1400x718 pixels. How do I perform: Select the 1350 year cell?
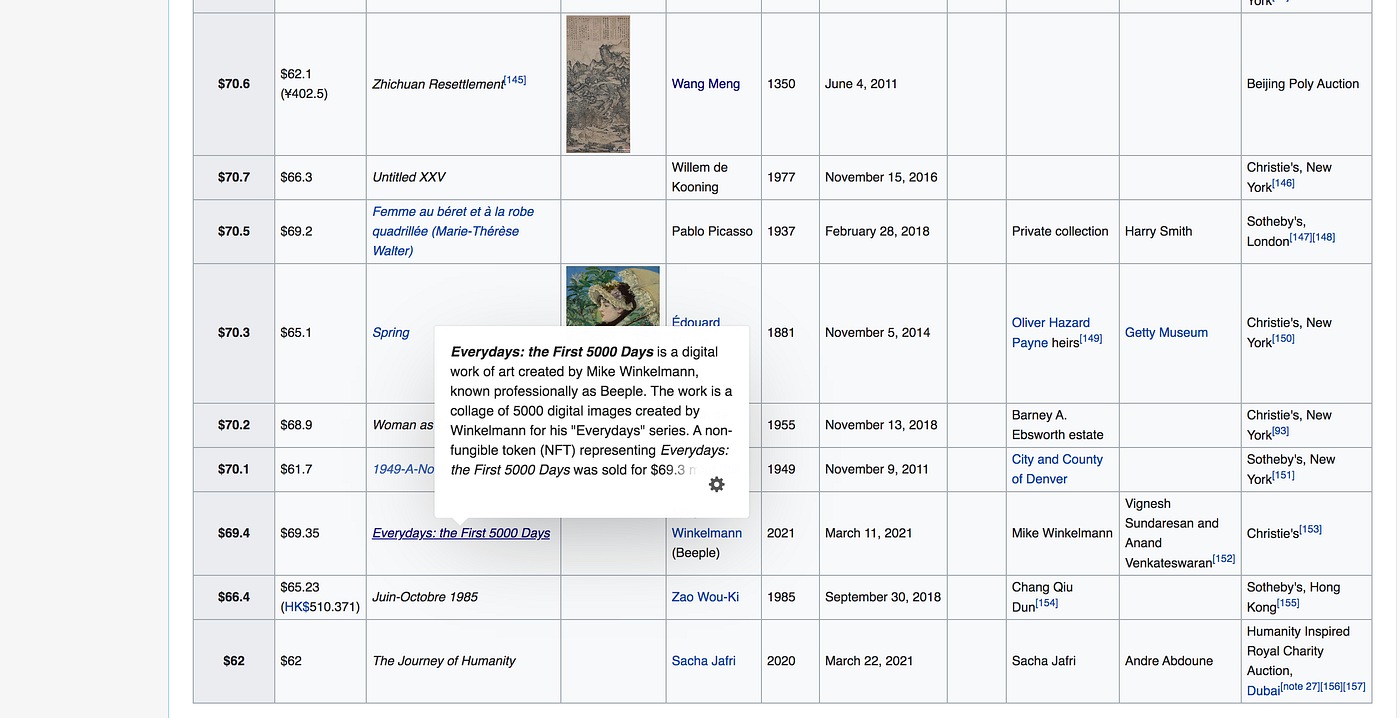pos(790,84)
